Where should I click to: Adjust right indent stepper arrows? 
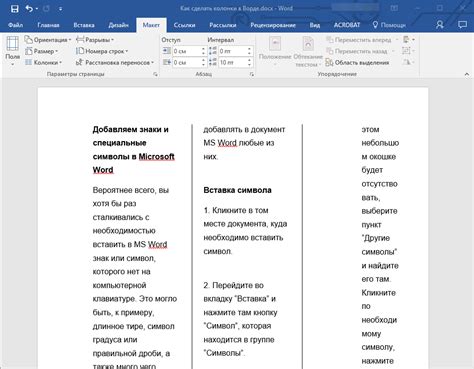[203, 62]
